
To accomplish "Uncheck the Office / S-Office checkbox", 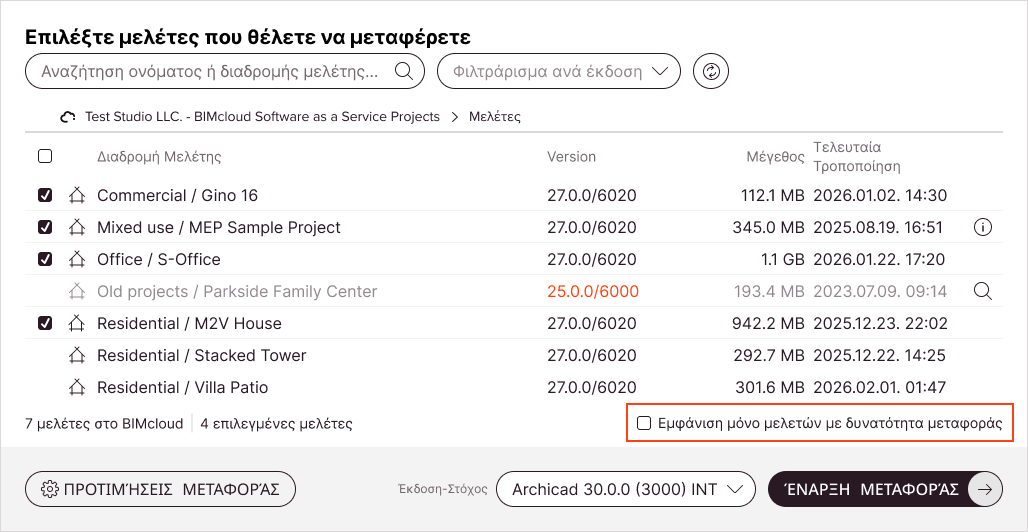I will tap(45, 260).
